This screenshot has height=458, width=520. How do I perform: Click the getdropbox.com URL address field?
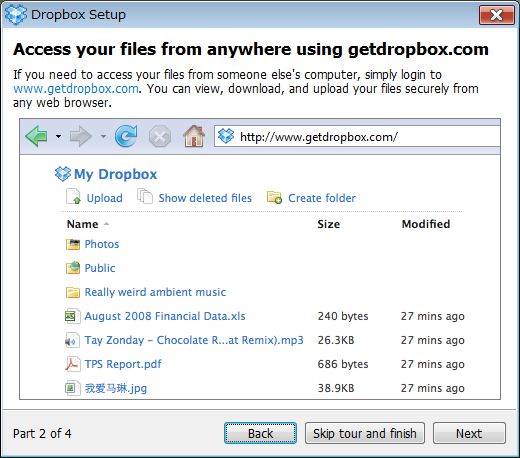(357, 136)
